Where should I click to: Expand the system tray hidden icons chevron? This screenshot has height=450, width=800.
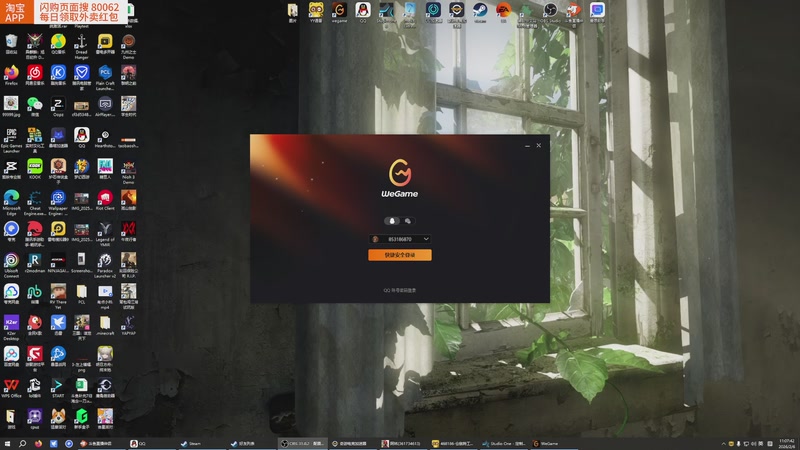click(723, 444)
